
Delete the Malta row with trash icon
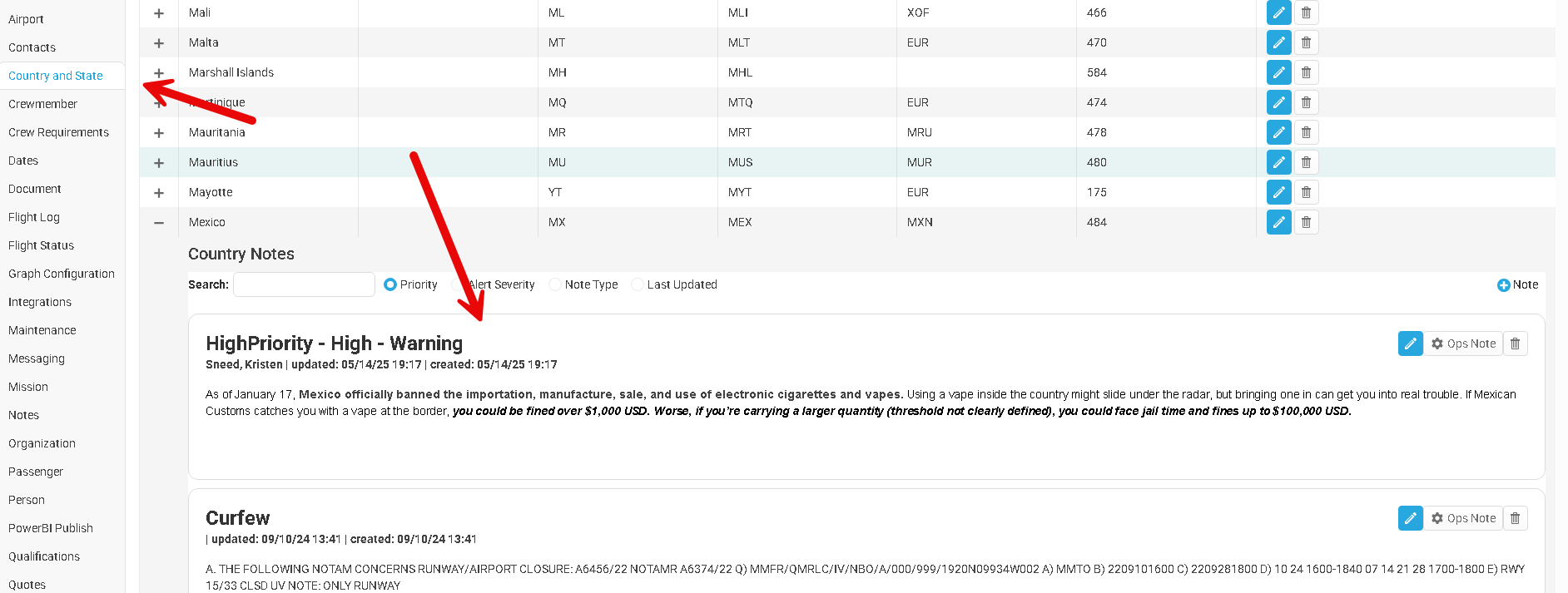(1306, 42)
